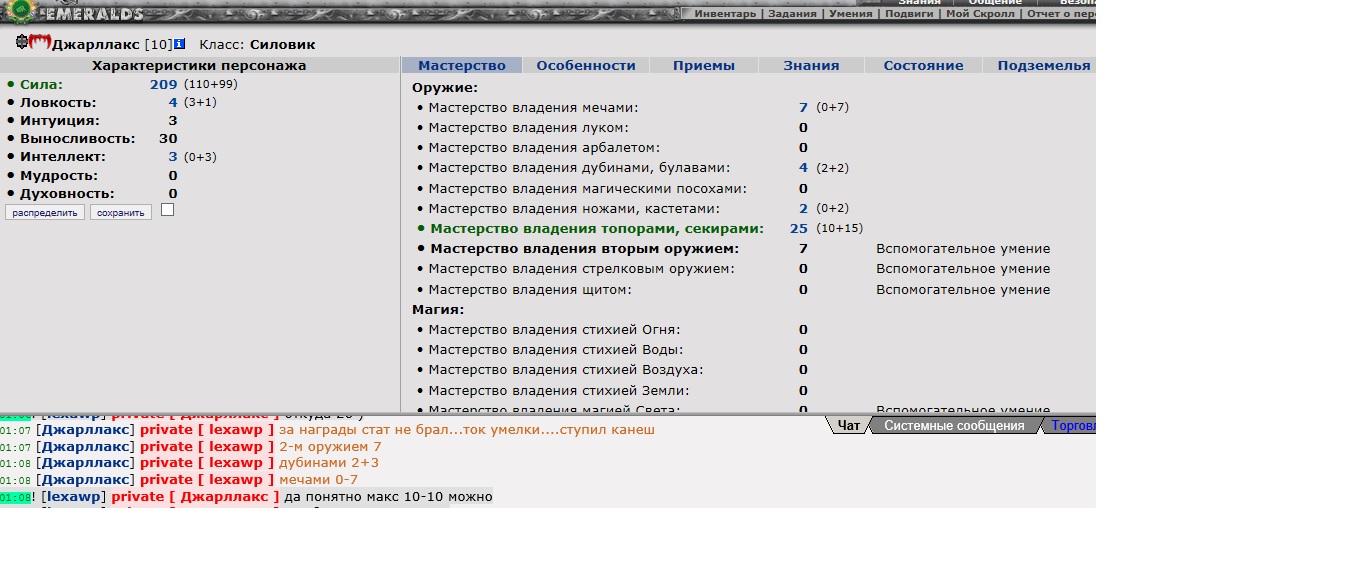Click the Мудрость stat label

click(57, 175)
